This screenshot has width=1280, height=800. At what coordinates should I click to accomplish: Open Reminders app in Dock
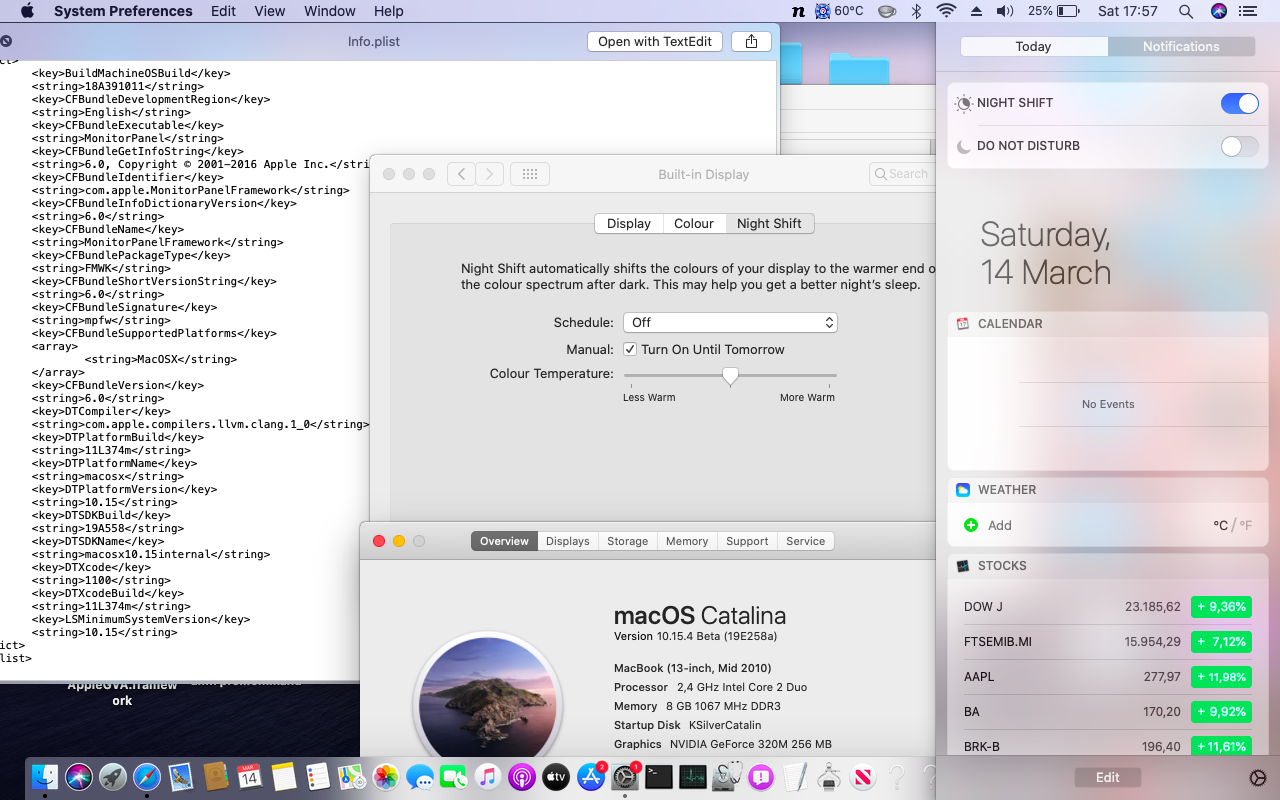(318, 777)
